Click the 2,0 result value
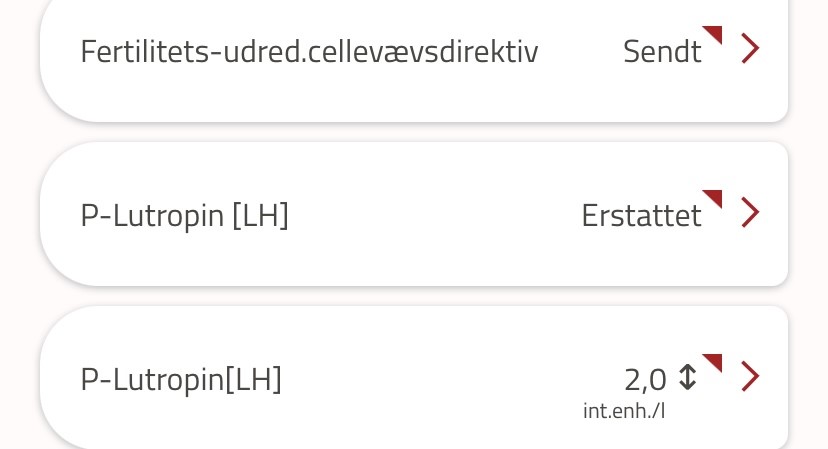This screenshot has width=828, height=449. point(645,380)
